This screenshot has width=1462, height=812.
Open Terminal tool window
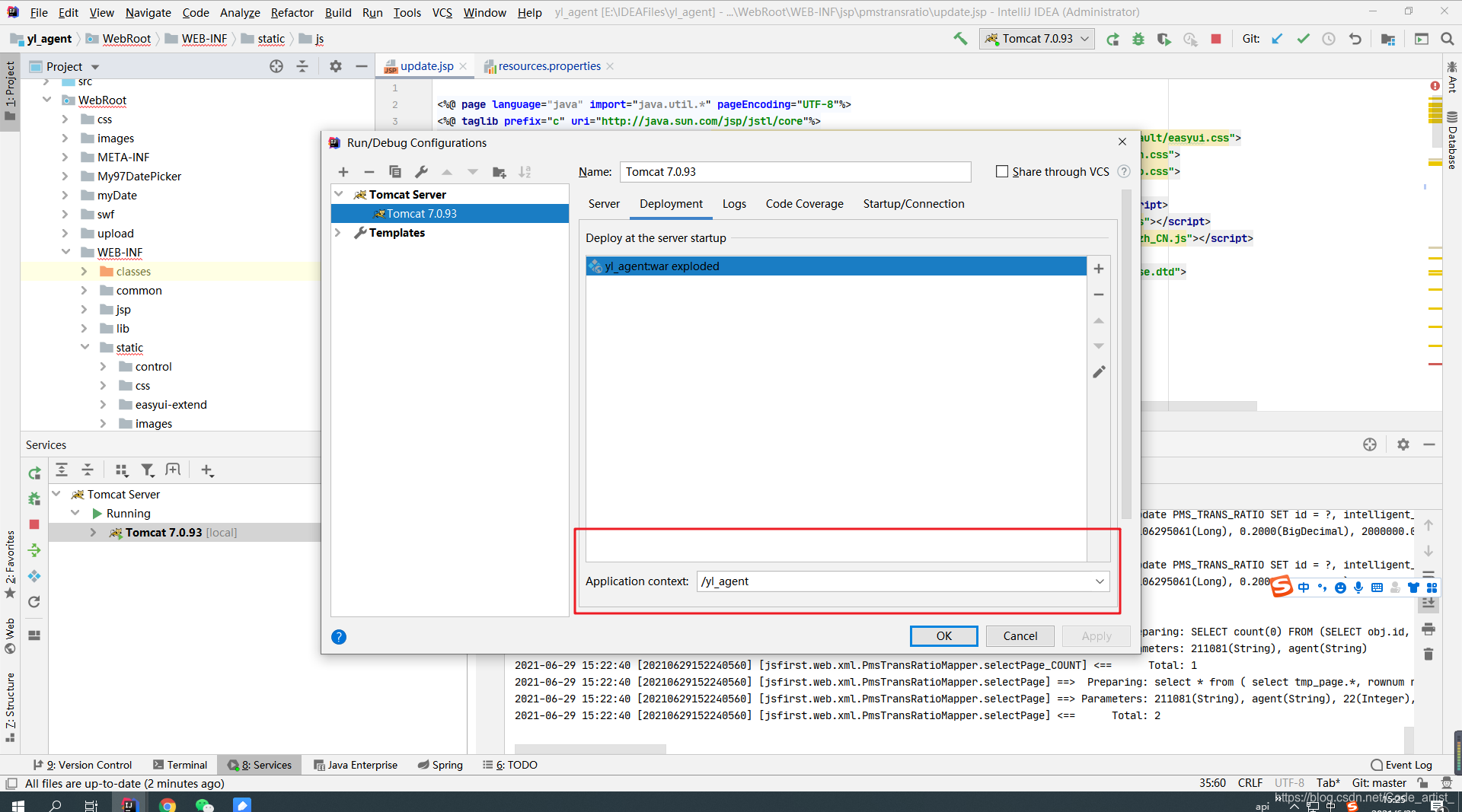[x=180, y=765]
